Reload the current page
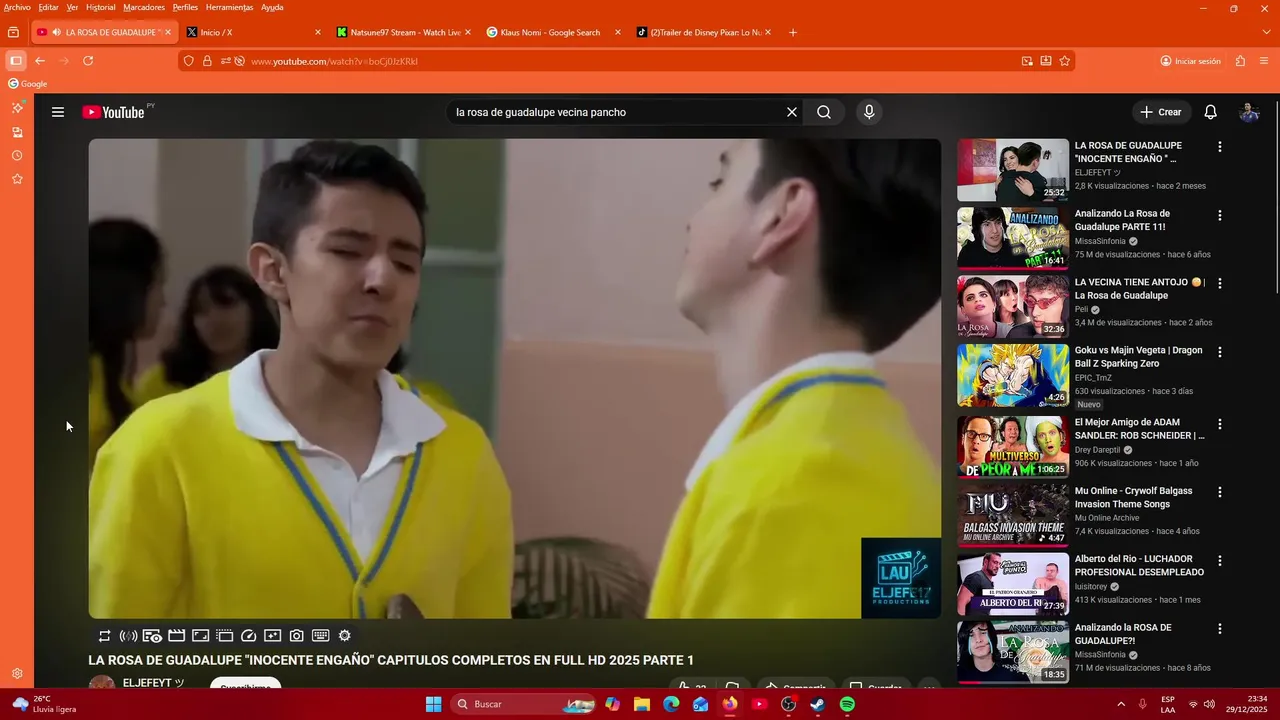 [x=88, y=61]
